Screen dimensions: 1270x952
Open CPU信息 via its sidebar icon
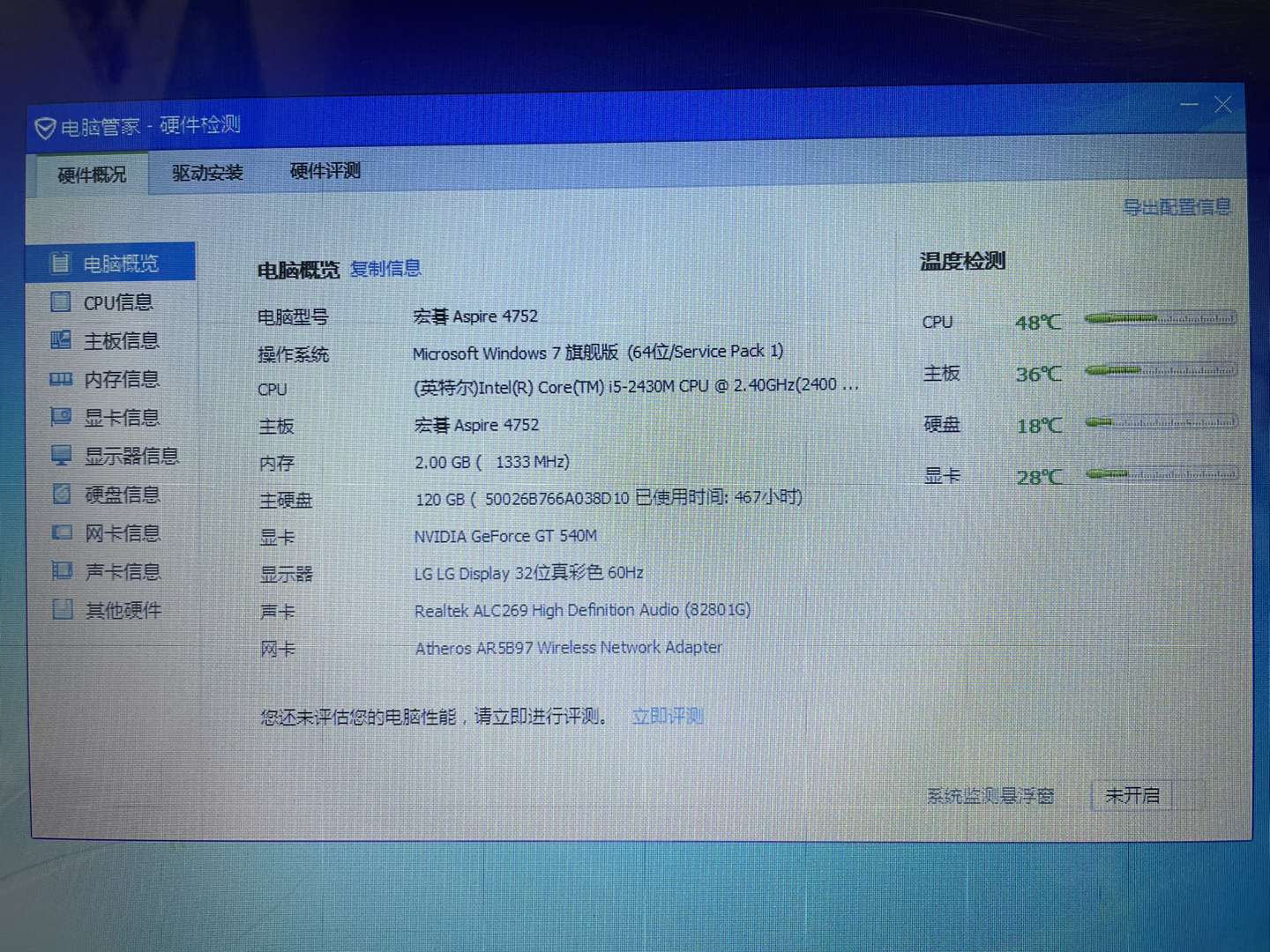pos(61,301)
